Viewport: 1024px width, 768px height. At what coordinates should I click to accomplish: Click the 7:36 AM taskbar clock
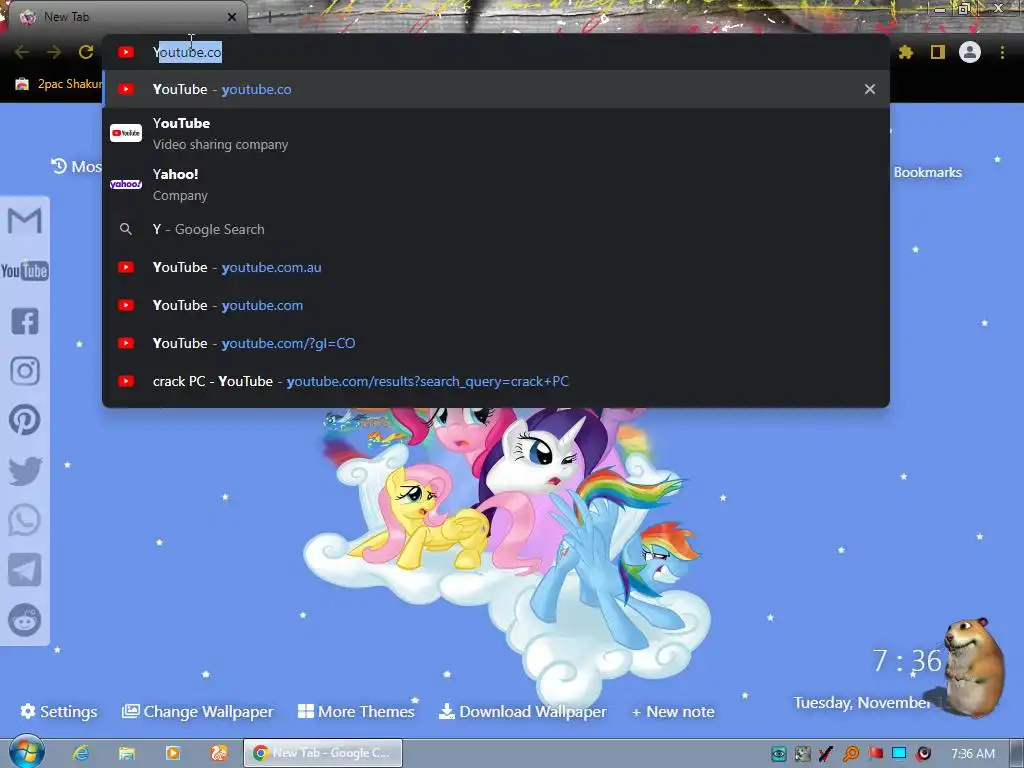click(973, 754)
